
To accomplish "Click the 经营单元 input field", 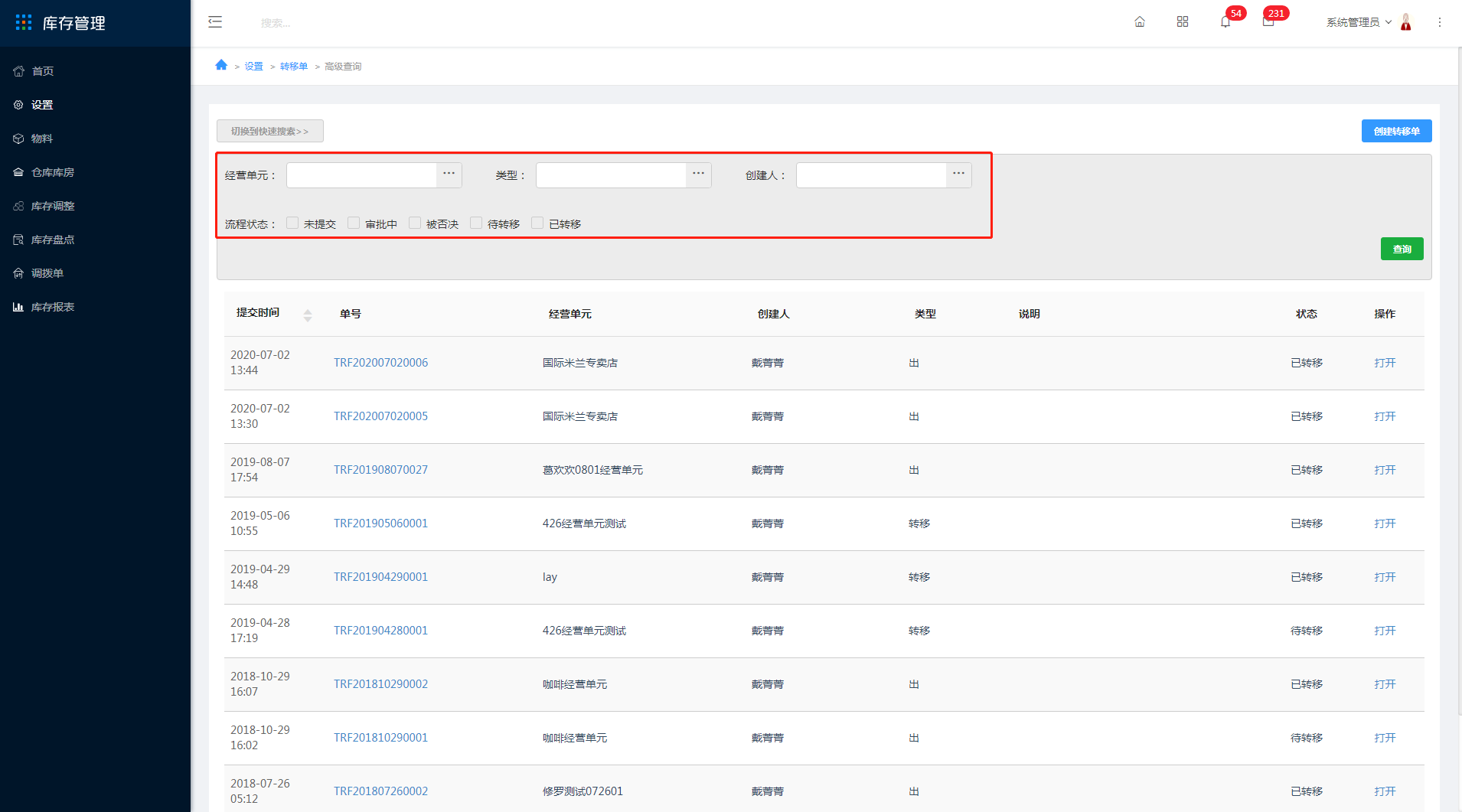I will 361,174.
